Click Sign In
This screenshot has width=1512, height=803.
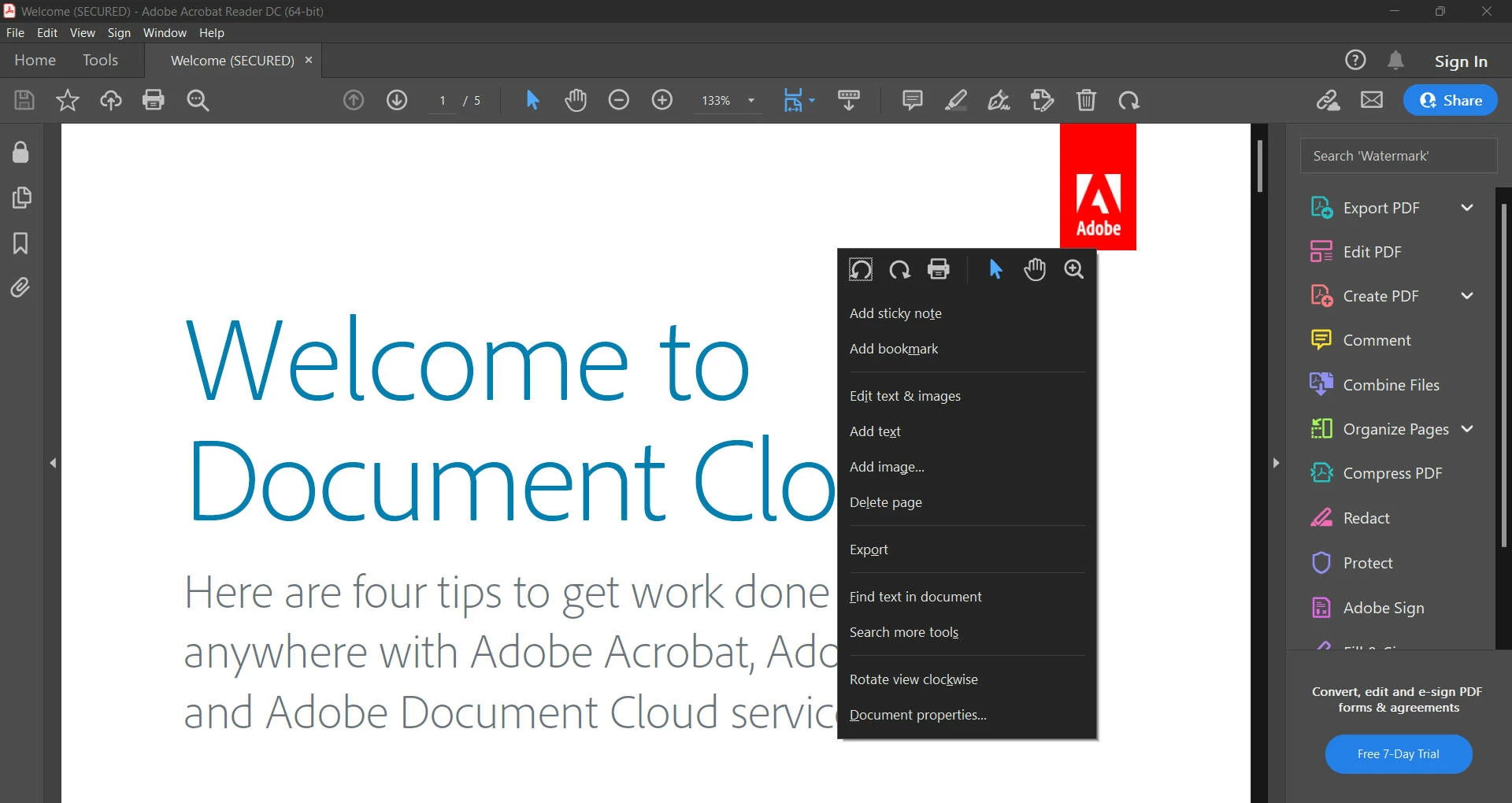[1461, 61]
